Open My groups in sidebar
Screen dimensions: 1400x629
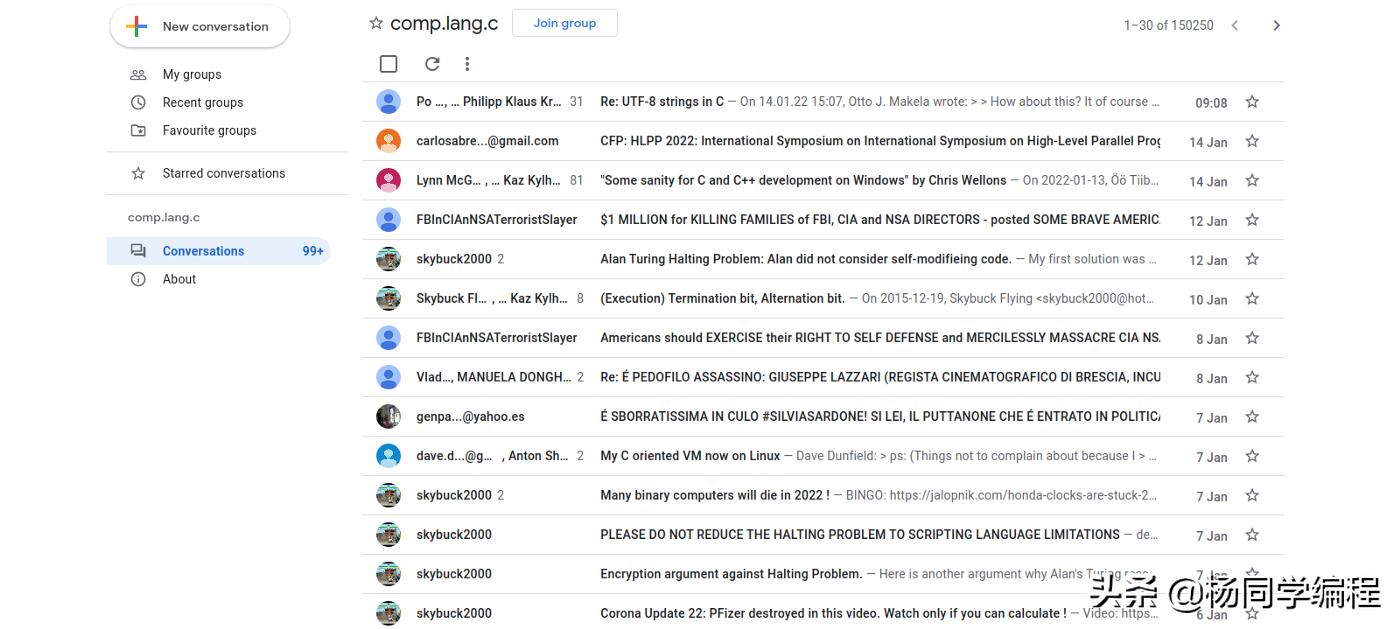(x=192, y=74)
